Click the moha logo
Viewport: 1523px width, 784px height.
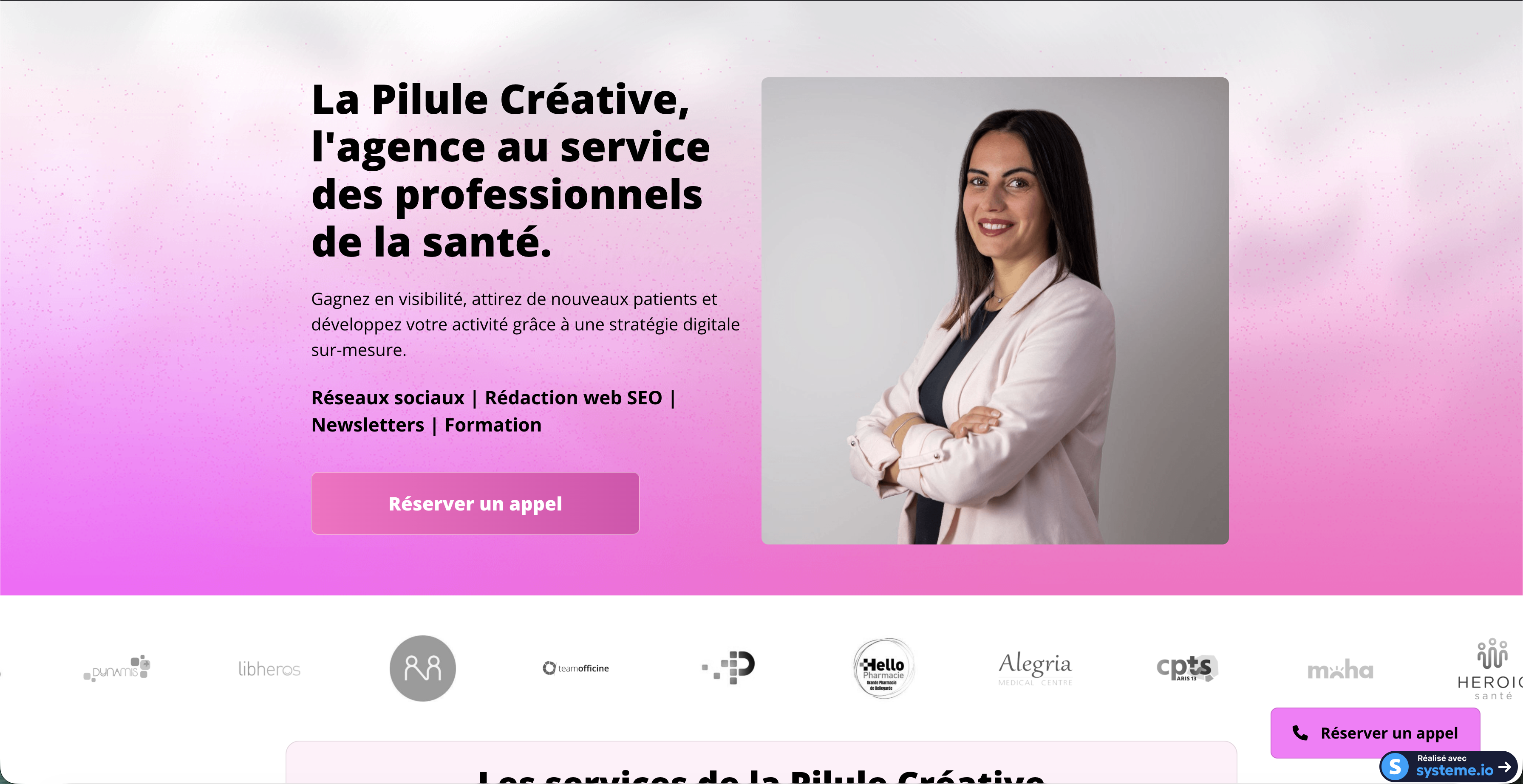pyautogui.click(x=1340, y=670)
